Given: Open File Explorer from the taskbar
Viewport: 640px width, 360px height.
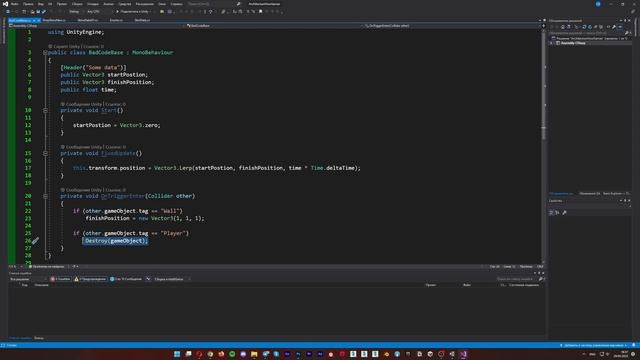Looking at the screenshot, I should tap(254, 354).
